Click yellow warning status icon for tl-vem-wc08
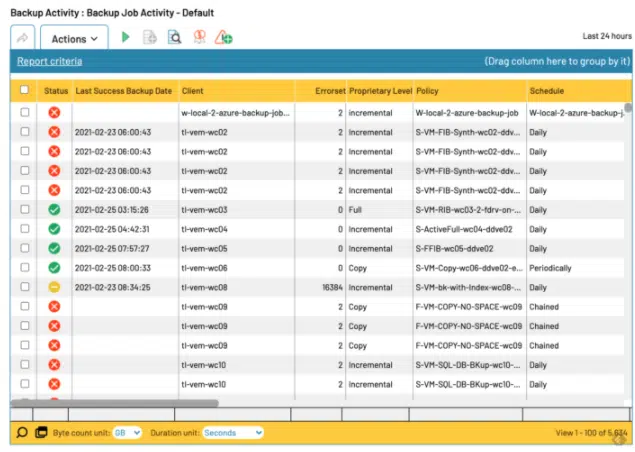The height and width of the screenshot is (452, 635). pos(54,287)
